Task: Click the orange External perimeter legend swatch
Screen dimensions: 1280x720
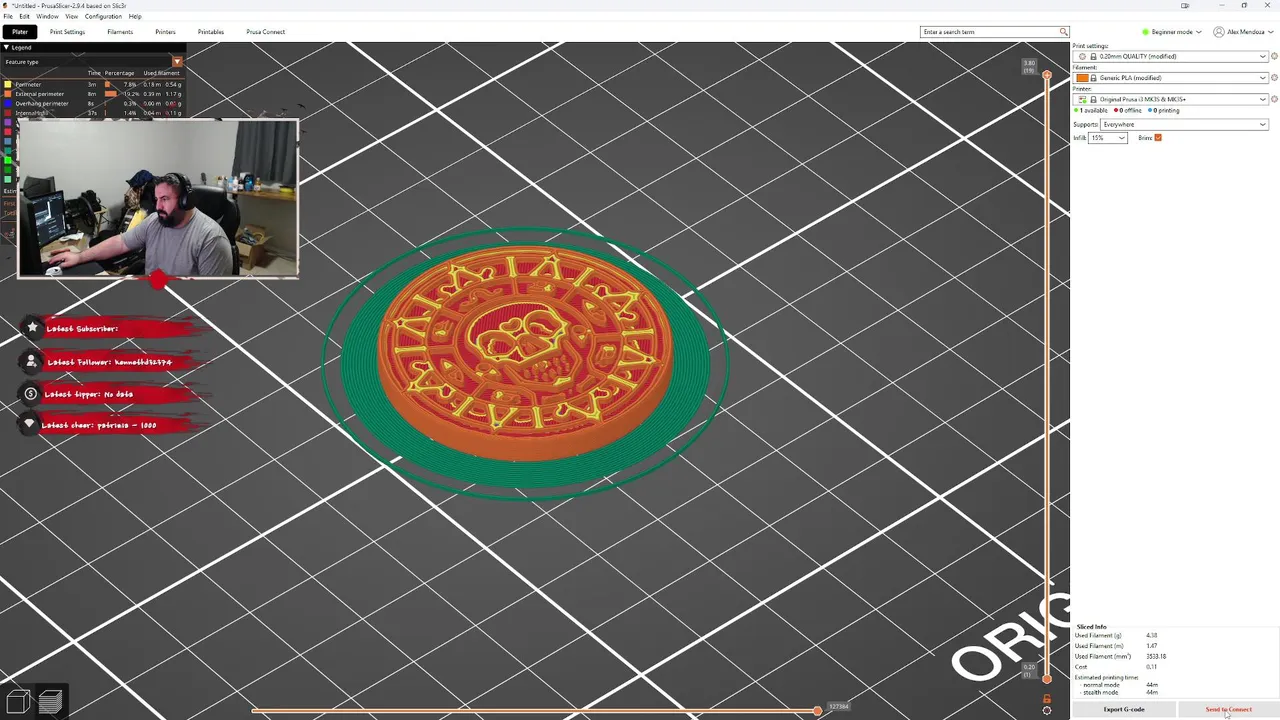Action: [x=7, y=94]
